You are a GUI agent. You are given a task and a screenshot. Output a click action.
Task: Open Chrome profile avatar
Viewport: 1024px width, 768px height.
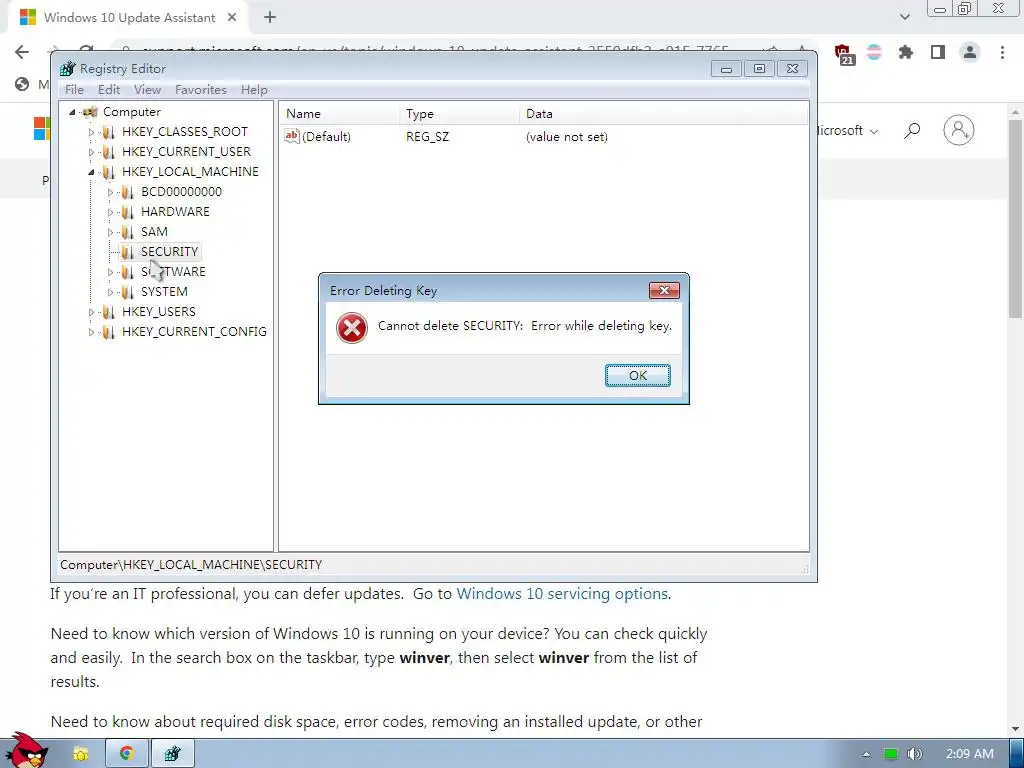[x=970, y=52]
